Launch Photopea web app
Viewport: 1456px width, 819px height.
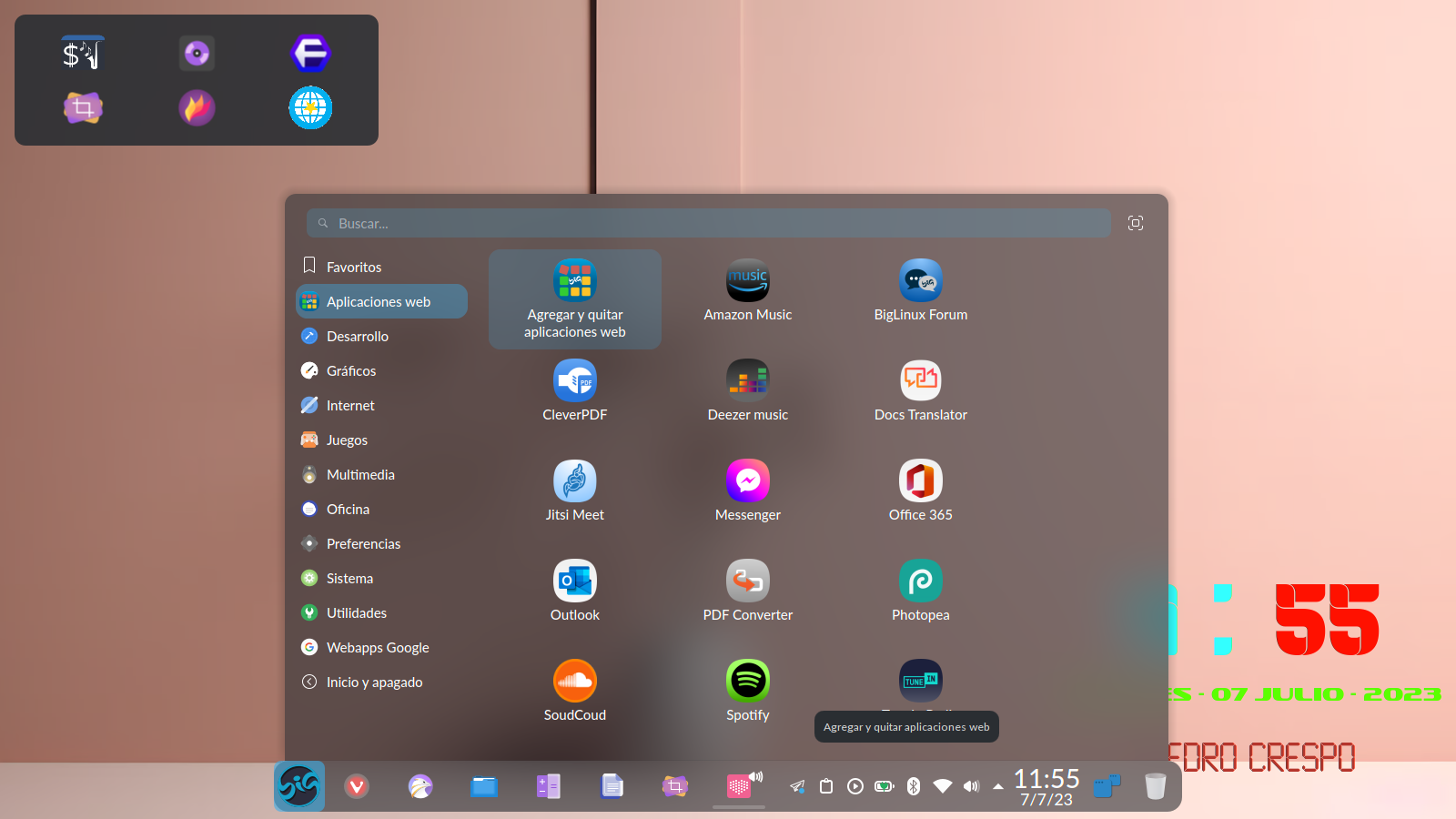coord(921,591)
